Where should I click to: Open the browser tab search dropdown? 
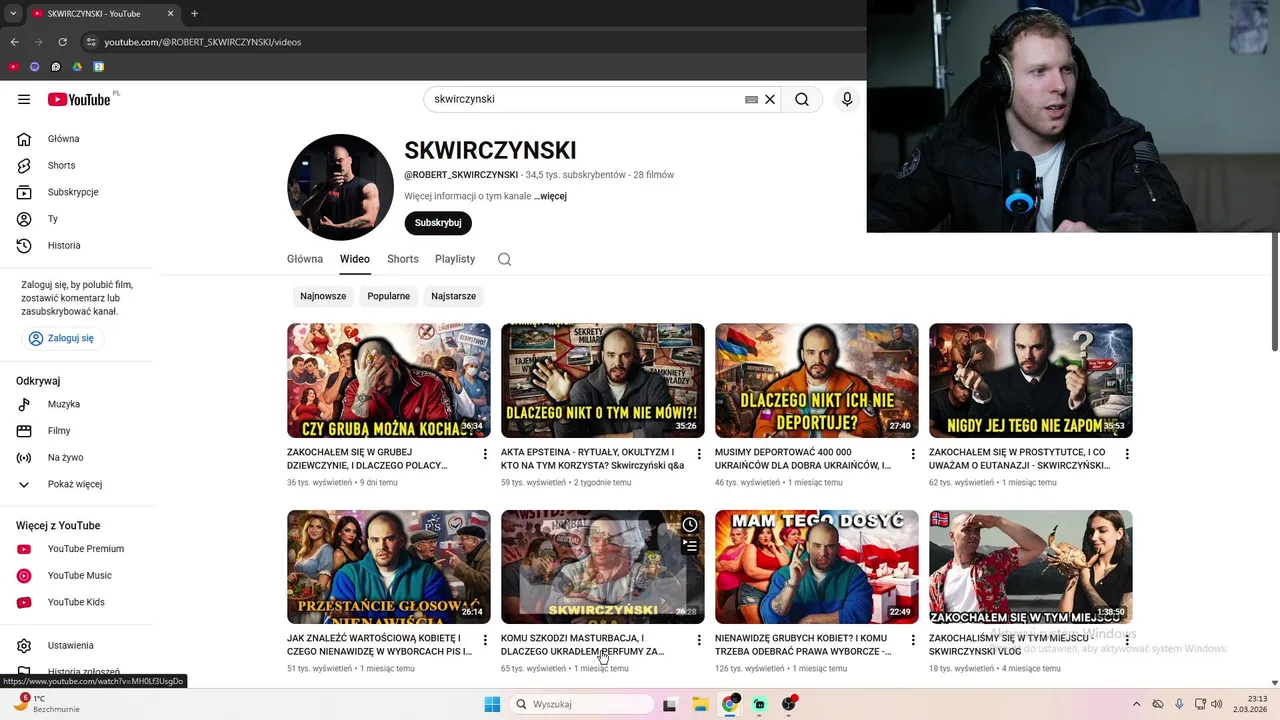pyautogui.click(x=13, y=14)
